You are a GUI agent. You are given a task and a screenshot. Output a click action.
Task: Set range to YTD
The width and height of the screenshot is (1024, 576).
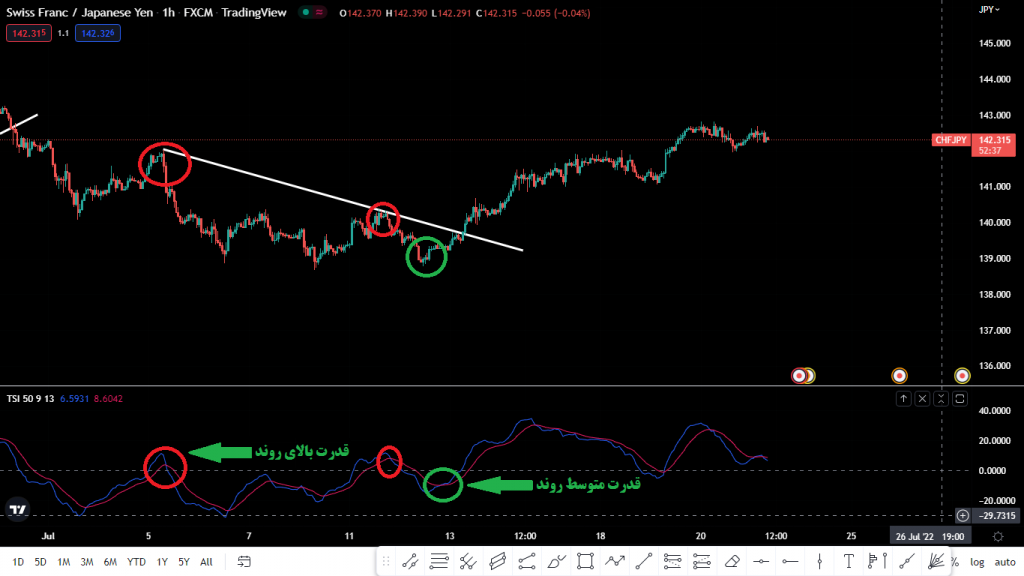pyautogui.click(x=136, y=562)
